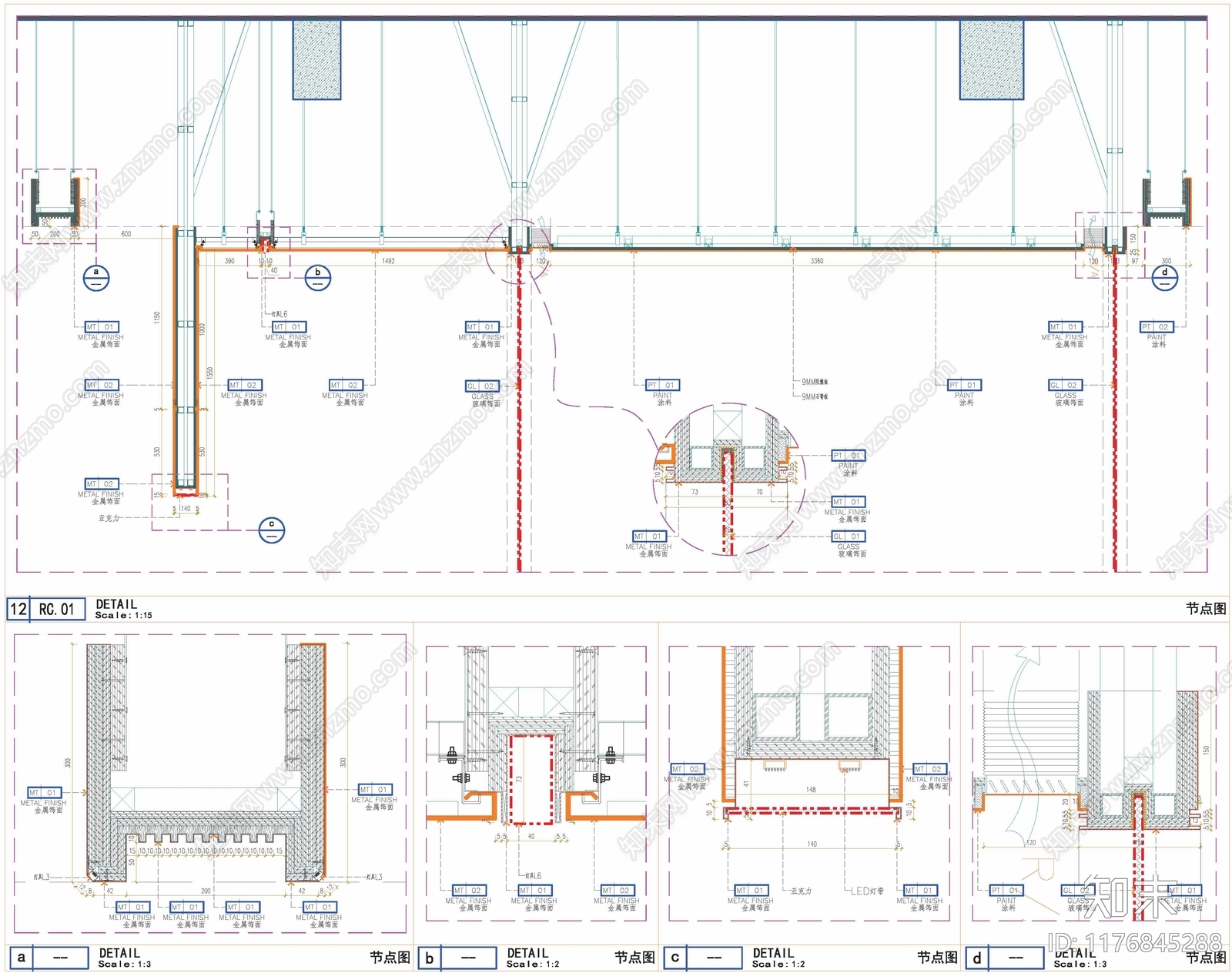Click the '73' dimension in detail b
Viewport: 1232px width, 973px height.
point(519,779)
